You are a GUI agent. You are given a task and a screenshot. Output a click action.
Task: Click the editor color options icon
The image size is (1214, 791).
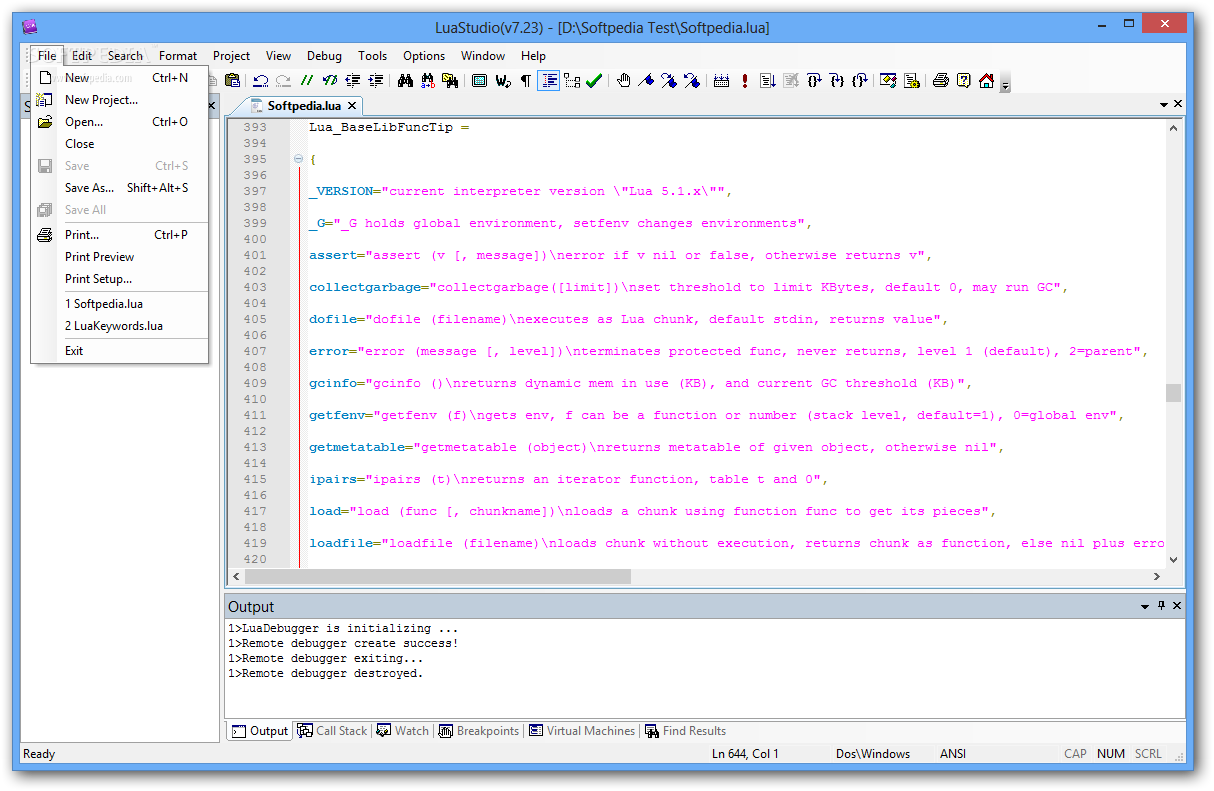[889, 81]
